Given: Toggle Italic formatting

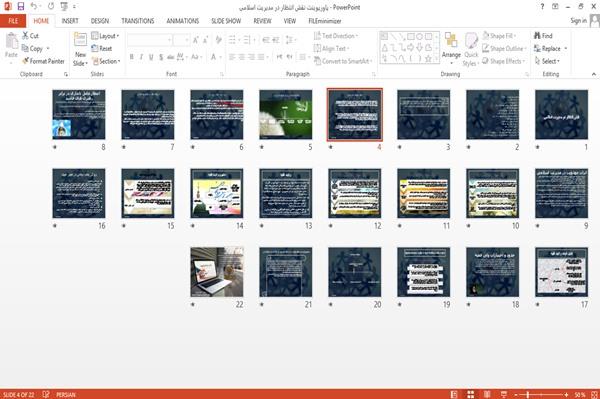Looking at the screenshot, I should click(x=141, y=57).
